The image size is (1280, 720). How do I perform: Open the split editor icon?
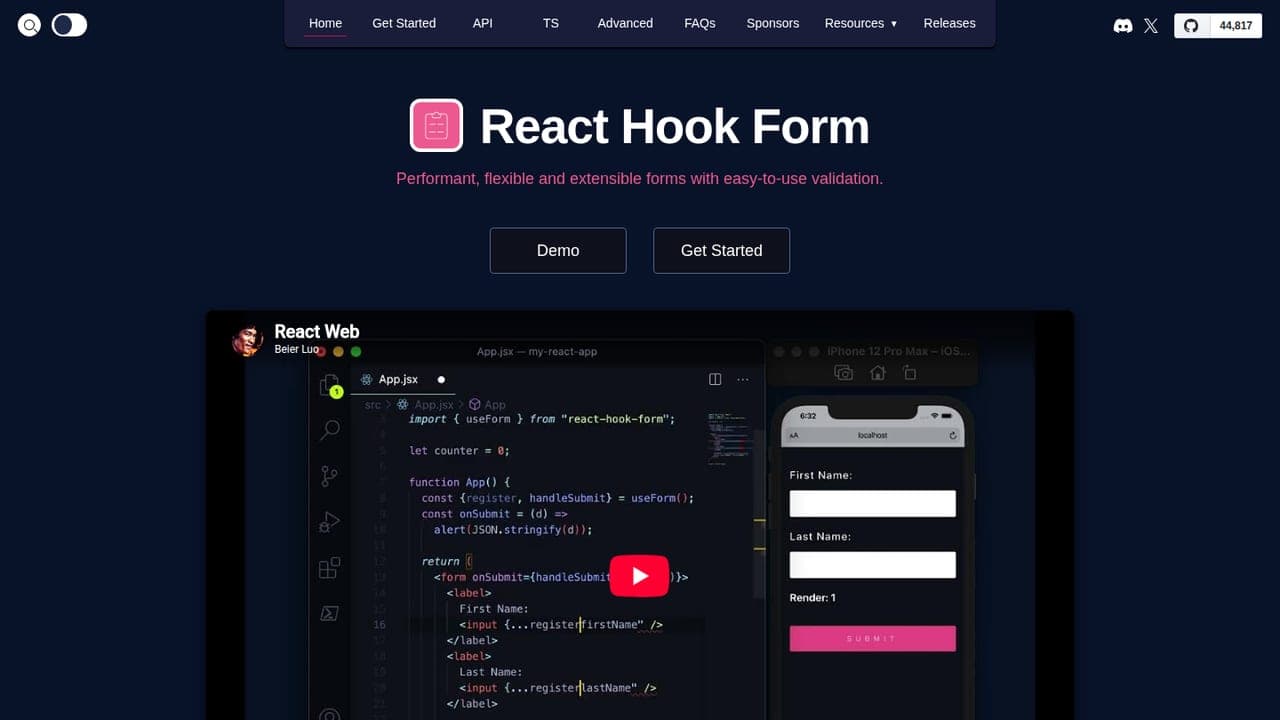tap(715, 379)
